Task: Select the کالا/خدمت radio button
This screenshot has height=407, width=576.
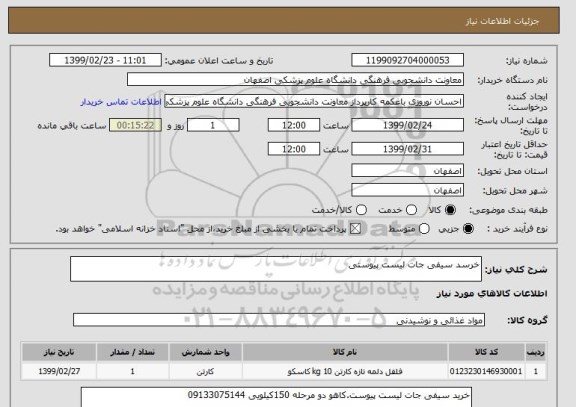Action: (361, 210)
